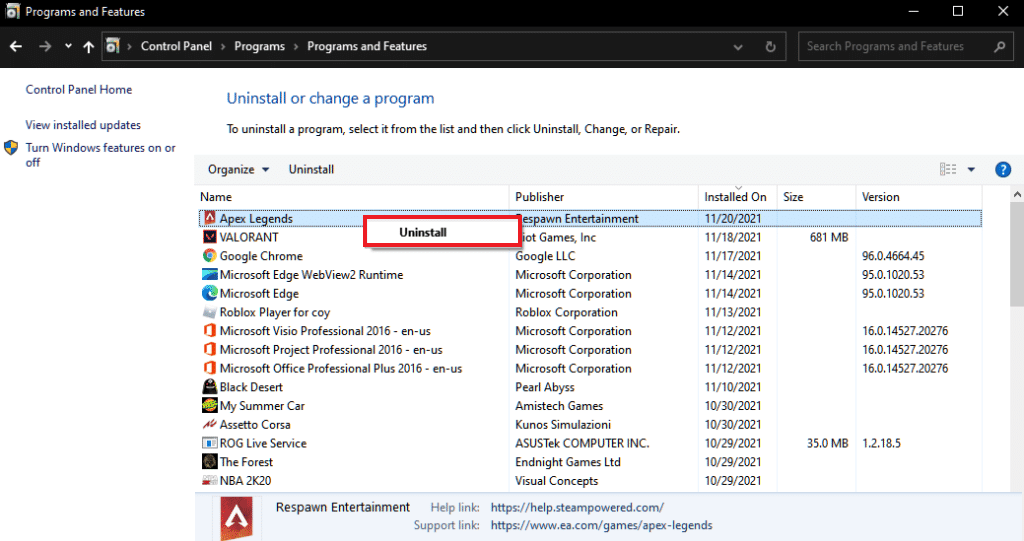Select the ROG Live Service icon
1024x541 pixels.
click(209, 443)
